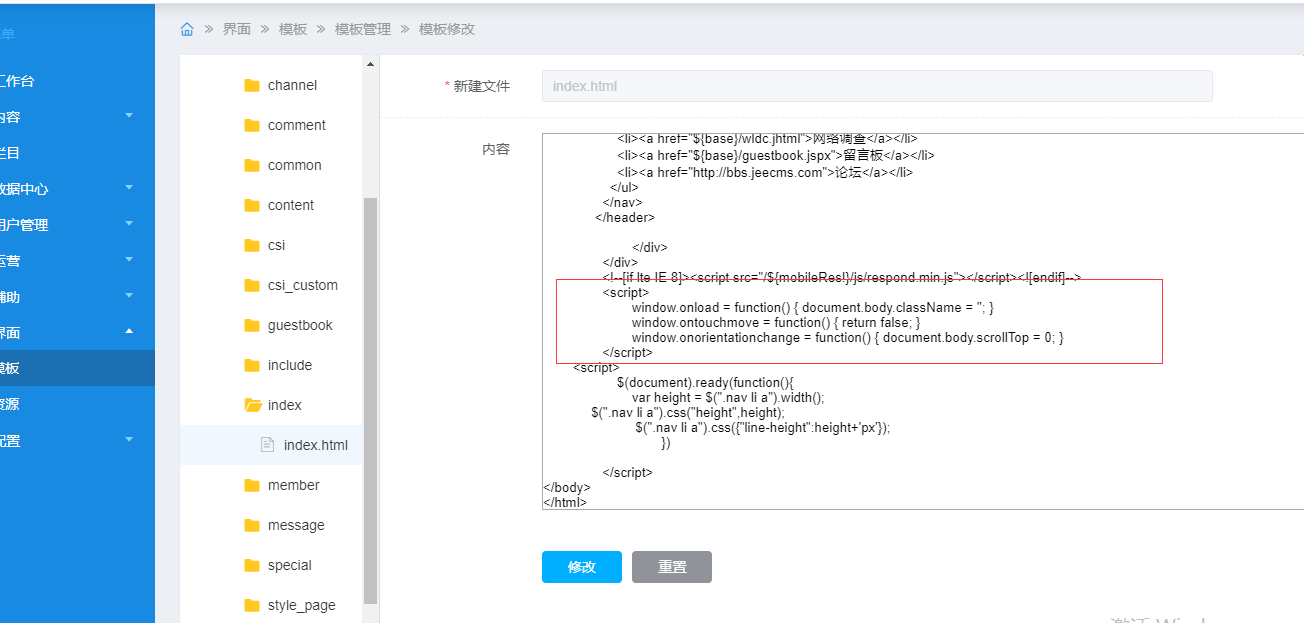This screenshot has height=623, width=1304.
Task: Click inside the 内容 code textarea
Action: (923, 321)
